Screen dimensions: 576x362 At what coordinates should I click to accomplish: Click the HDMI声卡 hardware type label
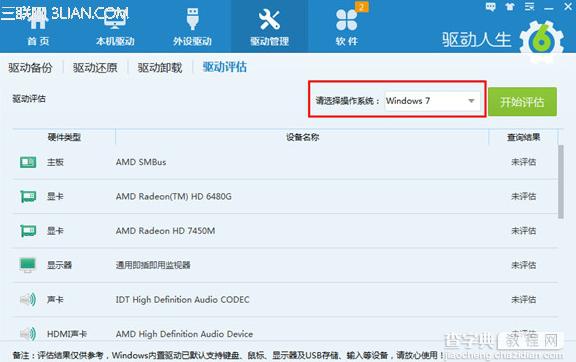(67, 334)
